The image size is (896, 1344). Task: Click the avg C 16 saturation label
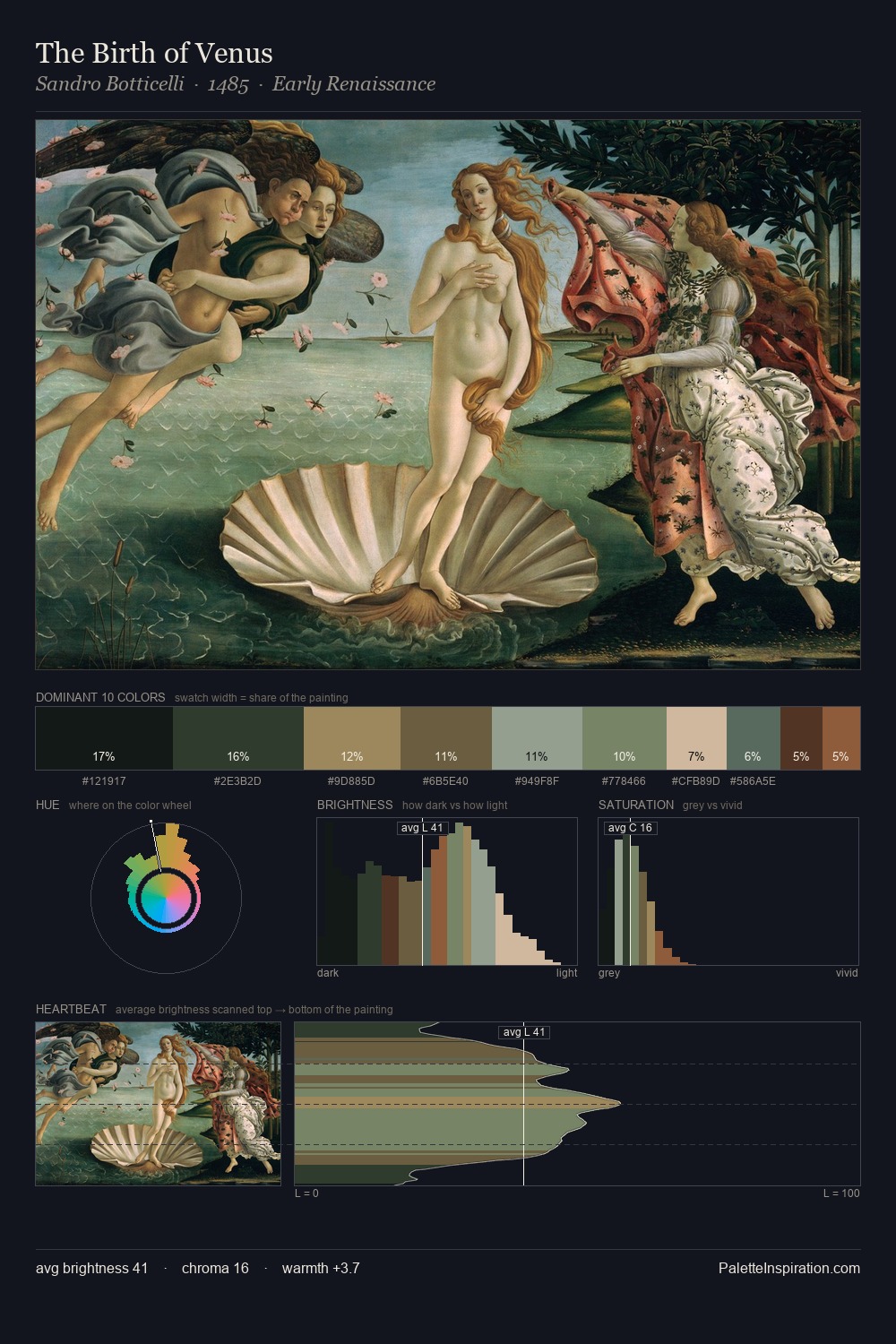coord(630,828)
